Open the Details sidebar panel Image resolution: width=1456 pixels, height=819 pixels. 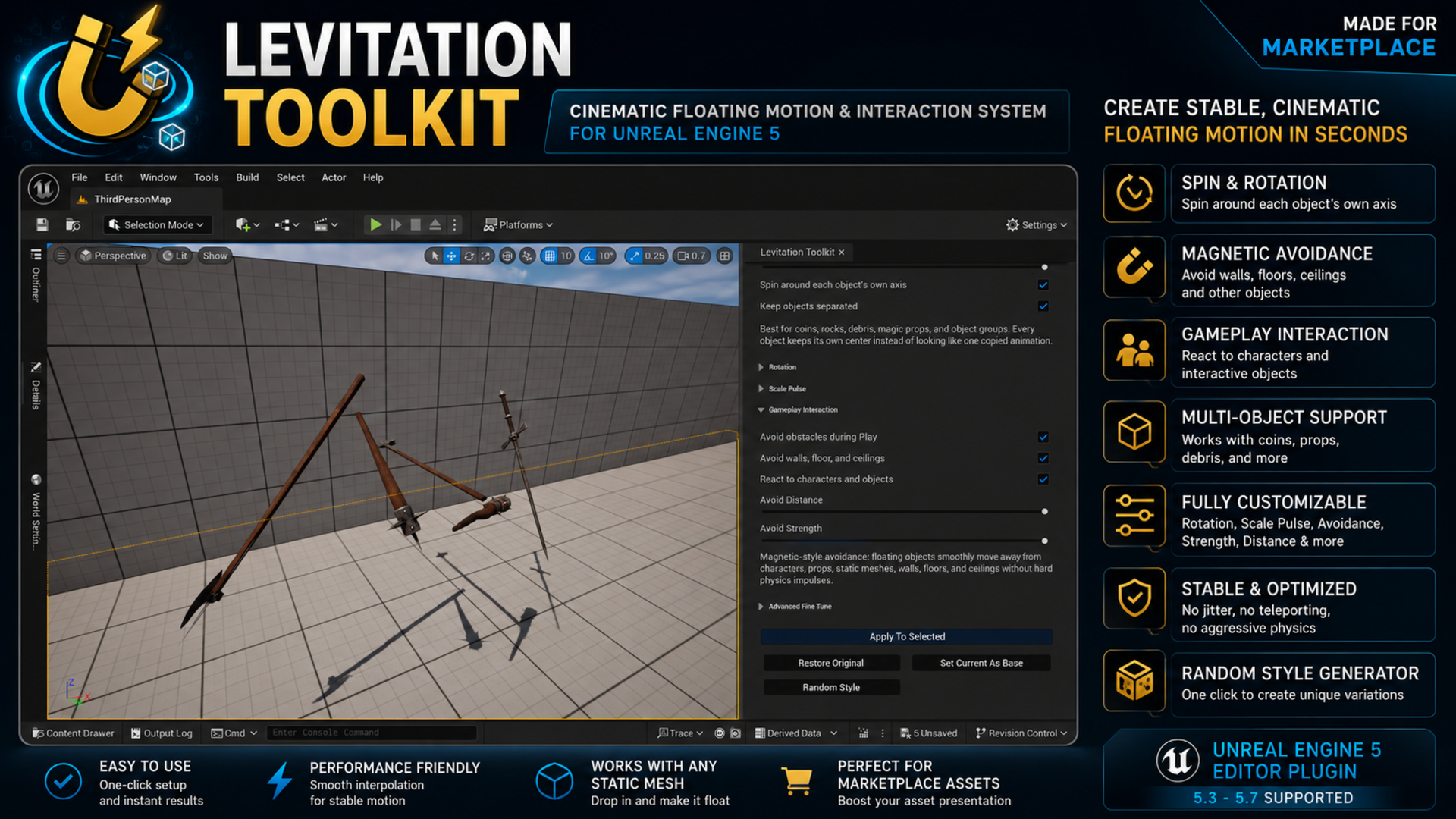36,385
